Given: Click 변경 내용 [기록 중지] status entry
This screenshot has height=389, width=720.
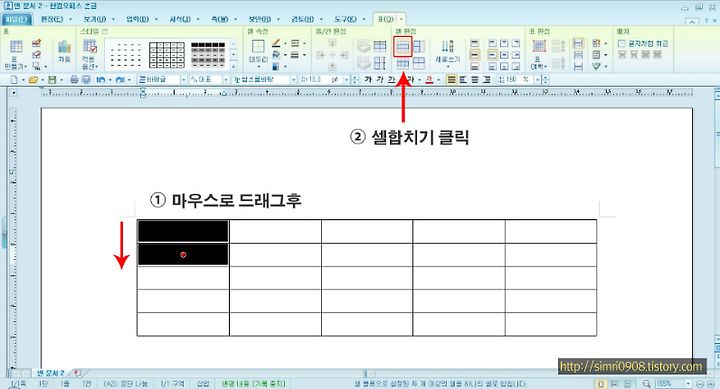Looking at the screenshot, I should coord(253,383).
